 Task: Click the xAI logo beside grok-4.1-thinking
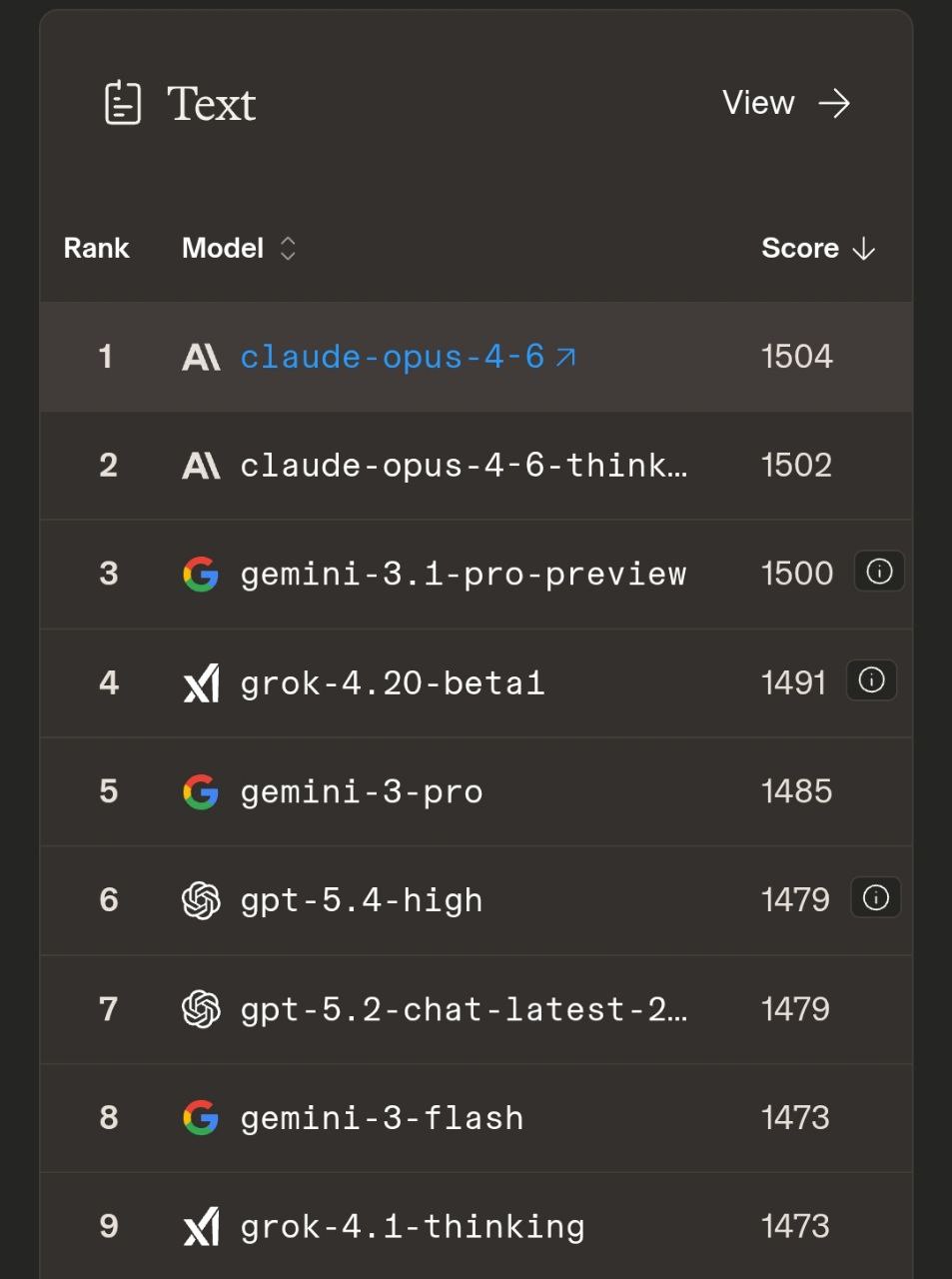pos(201,1226)
